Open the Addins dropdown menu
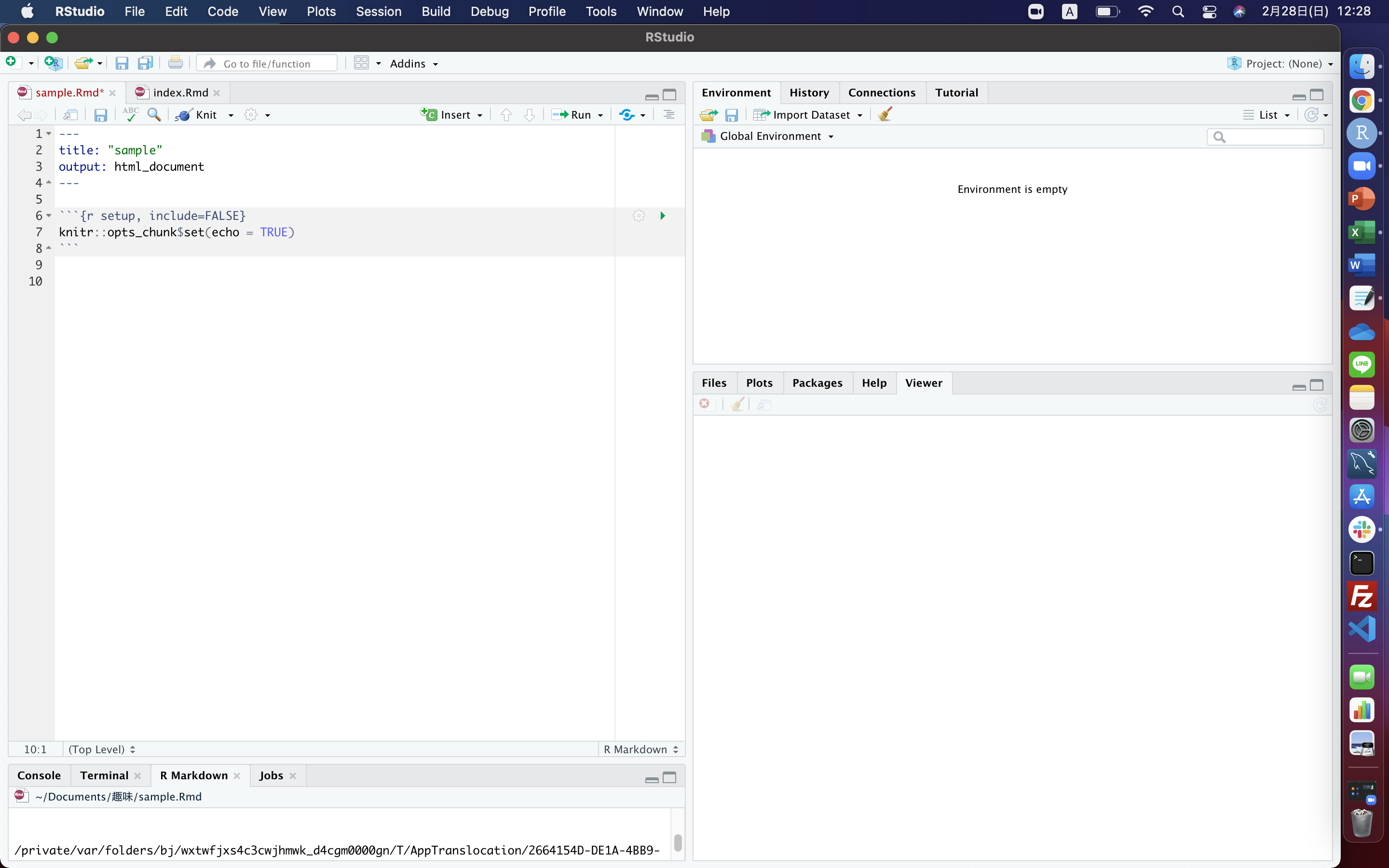 pyautogui.click(x=414, y=63)
